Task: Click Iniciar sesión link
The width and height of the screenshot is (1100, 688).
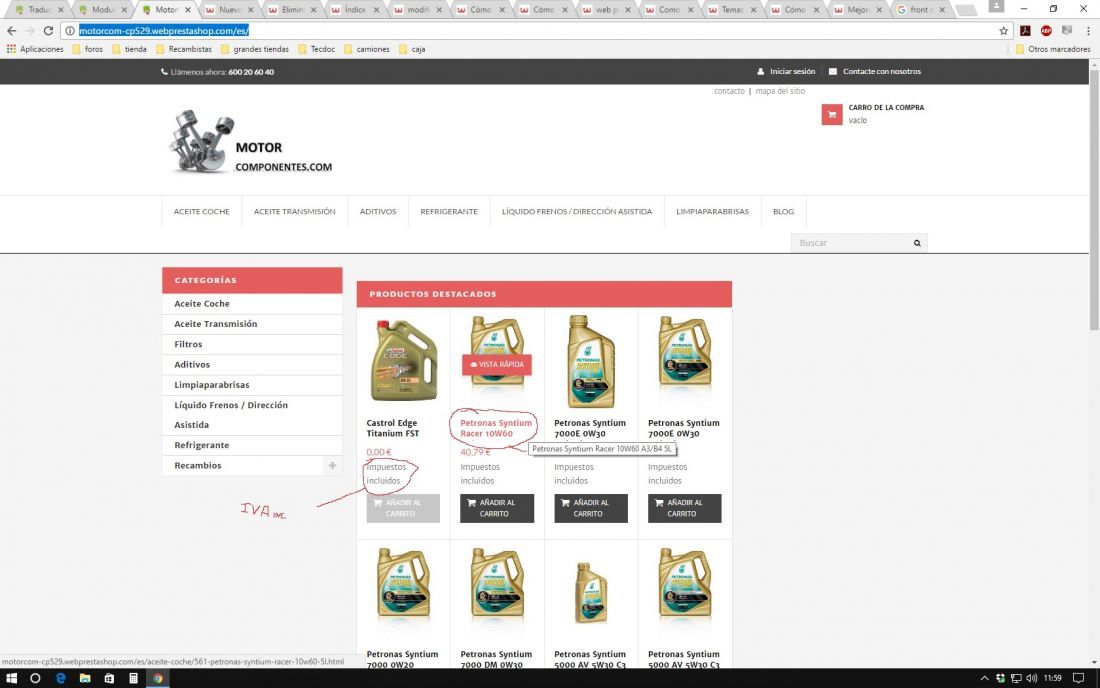Action: click(x=786, y=72)
